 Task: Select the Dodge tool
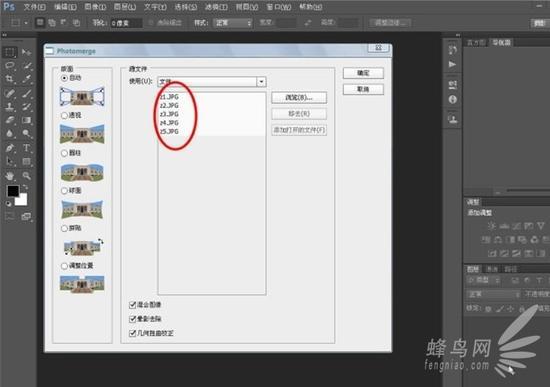tap(27, 133)
